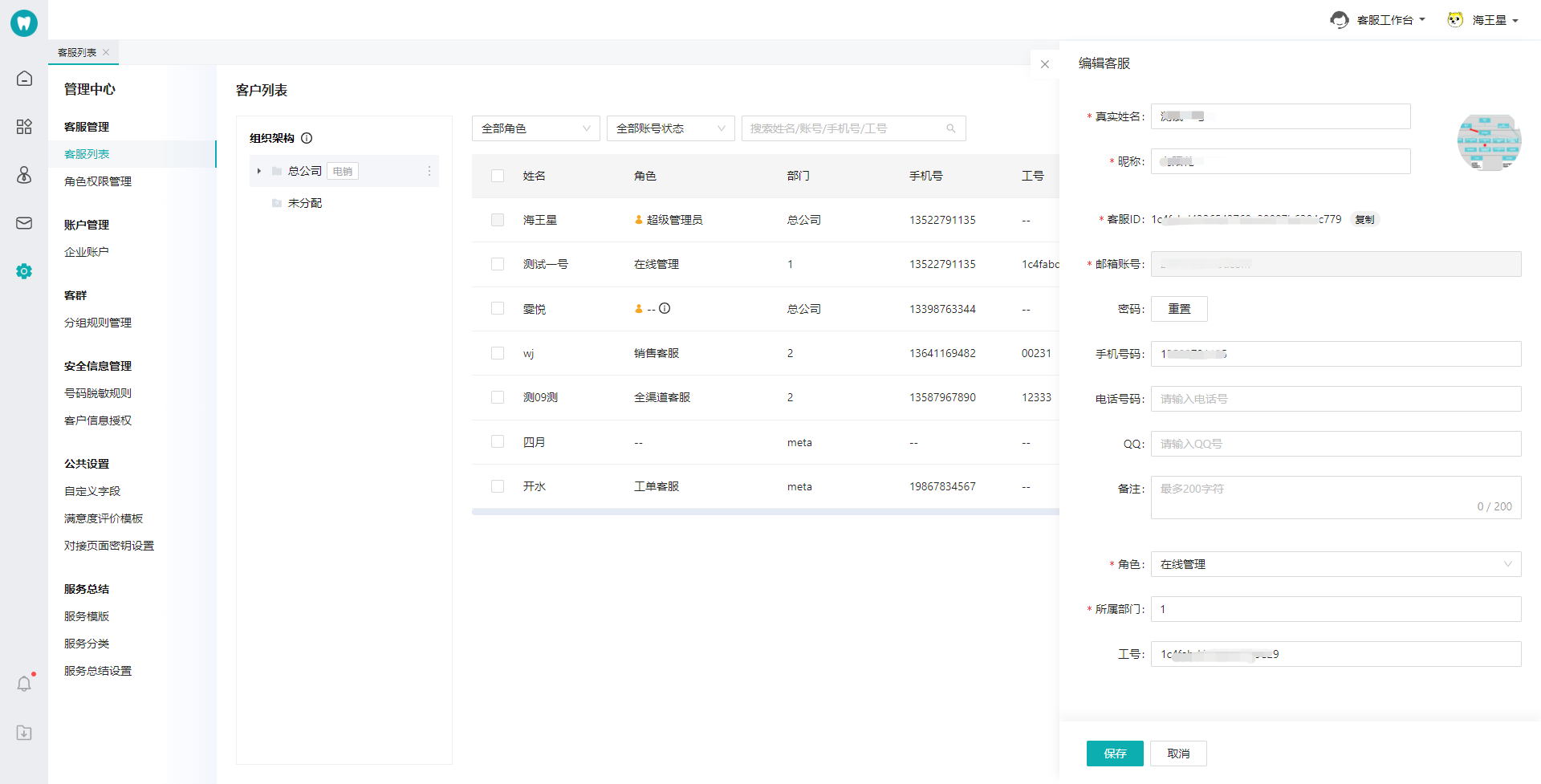Open the 角色 dropdown showing 在线管理
Screen dimensions: 1541x784
click(x=1336, y=564)
